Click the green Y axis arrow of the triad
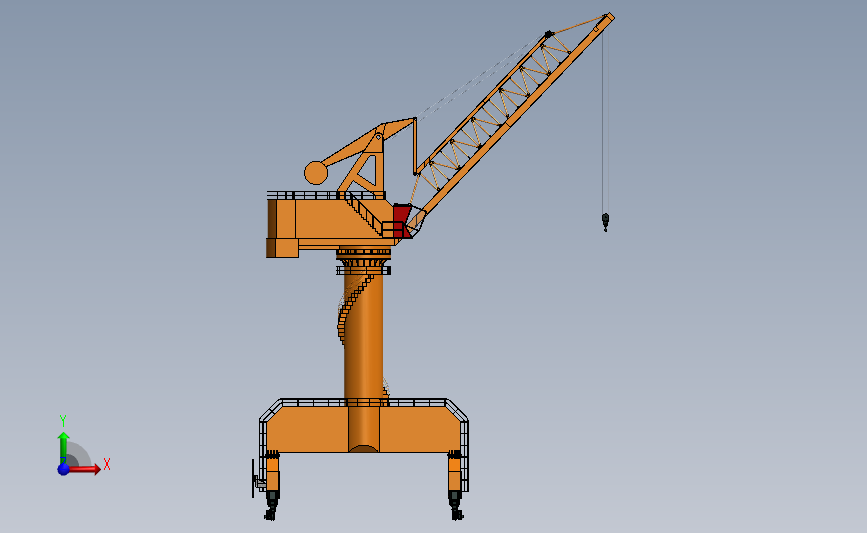The height and width of the screenshot is (533, 867). click(x=64, y=447)
